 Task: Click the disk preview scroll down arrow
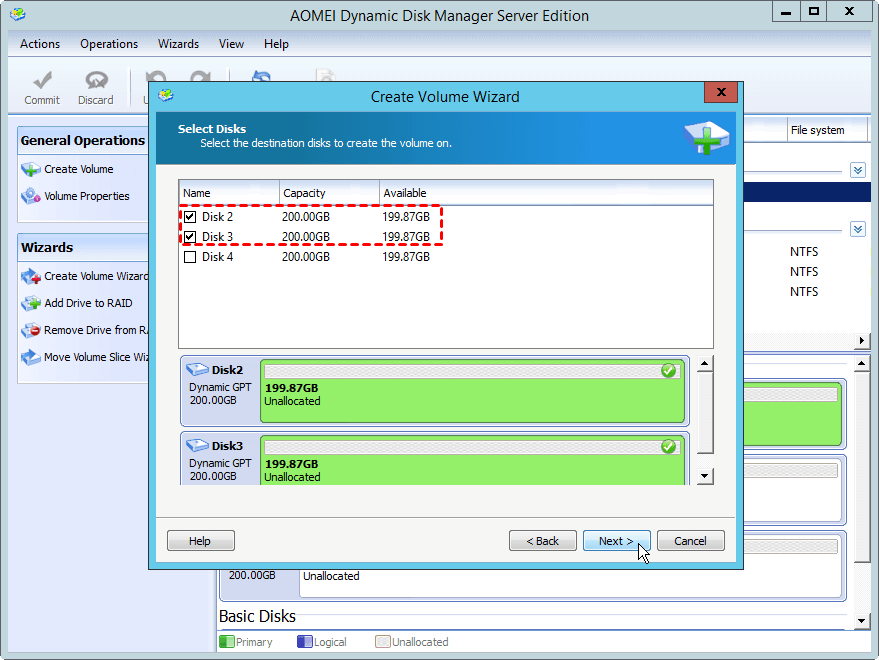click(705, 477)
